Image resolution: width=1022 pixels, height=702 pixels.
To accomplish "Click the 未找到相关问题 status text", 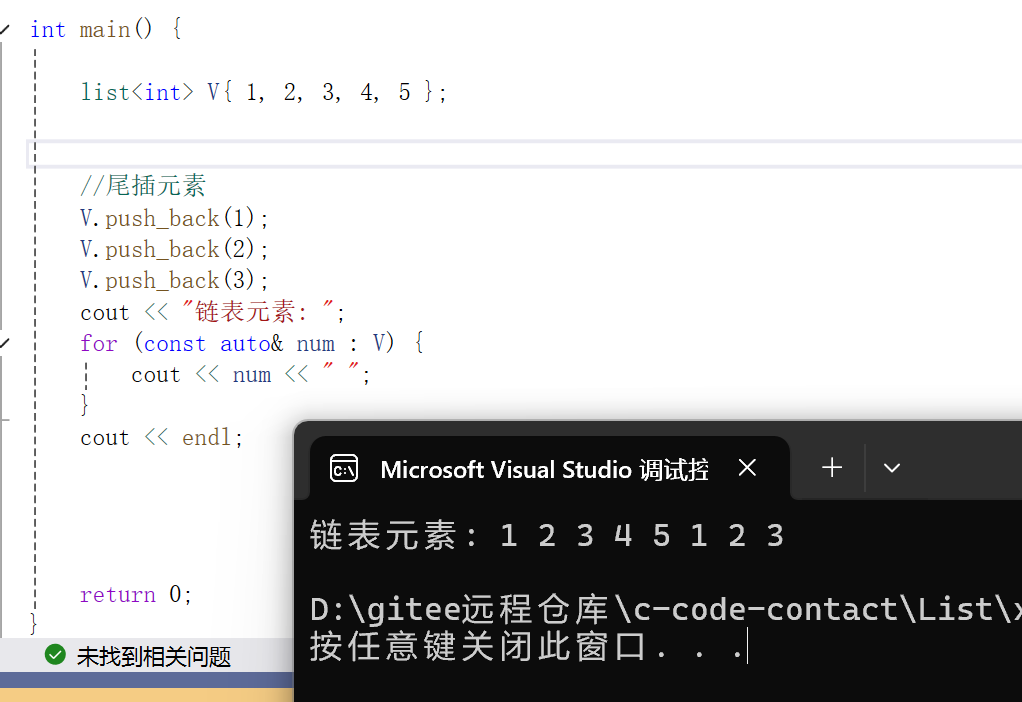I will pyautogui.click(x=154, y=656).
